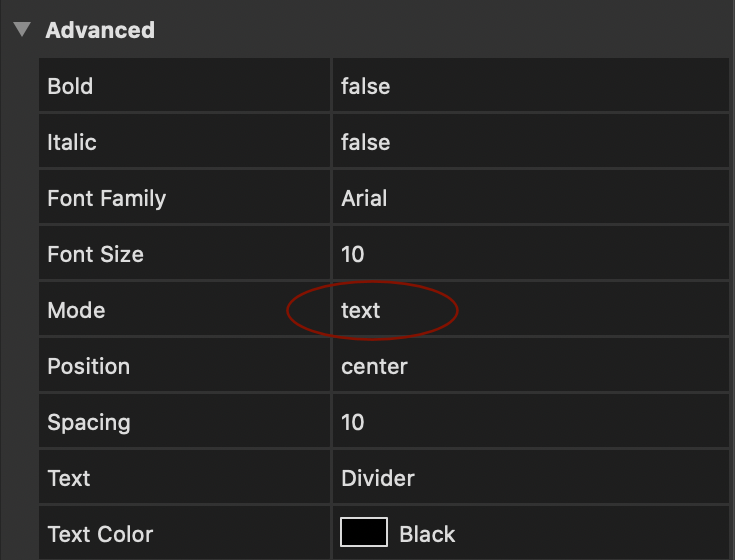Select the Position property label

pos(88,366)
